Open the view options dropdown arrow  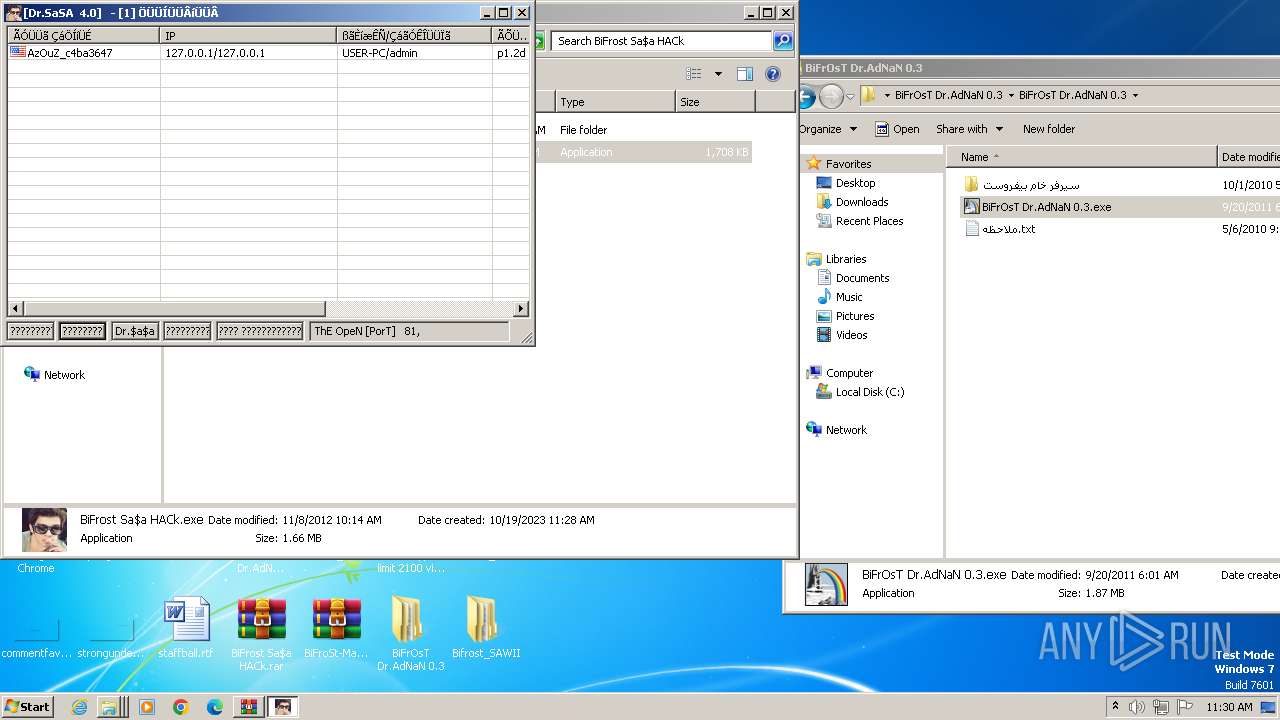pos(718,74)
